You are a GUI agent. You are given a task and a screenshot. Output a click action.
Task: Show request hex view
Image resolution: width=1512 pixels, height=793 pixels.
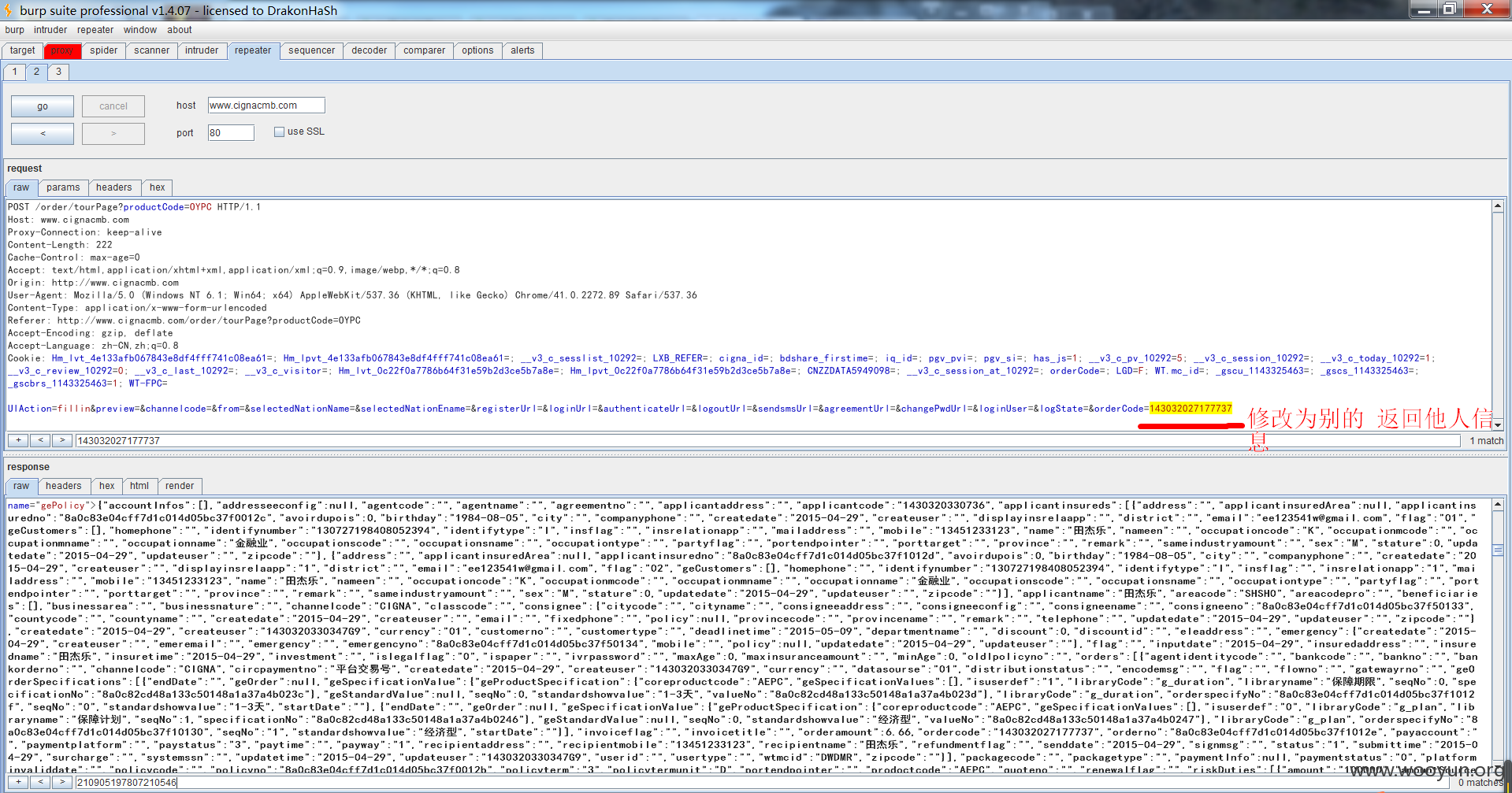(x=158, y=187)
